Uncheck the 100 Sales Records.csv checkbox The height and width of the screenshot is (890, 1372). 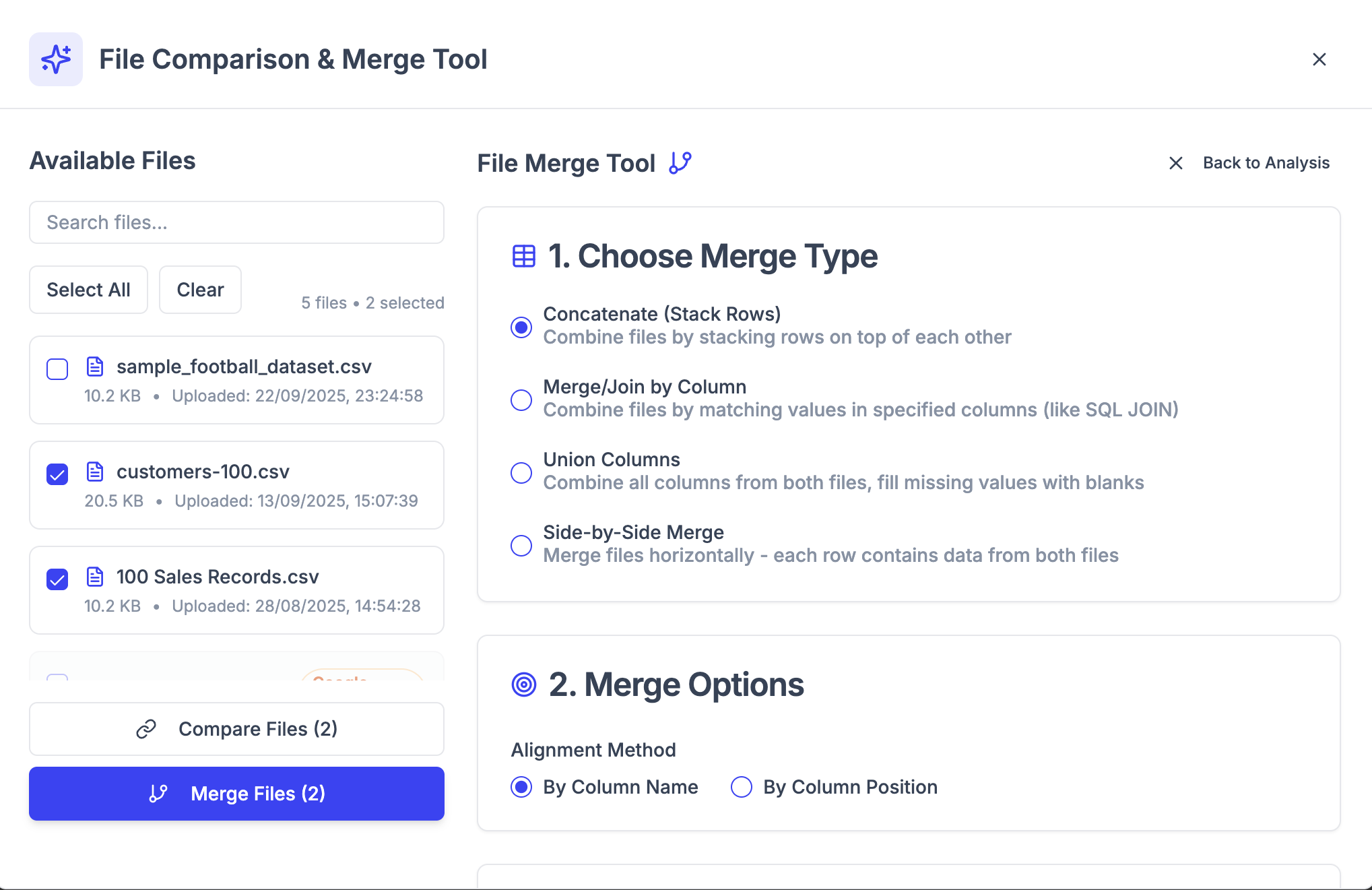click(x=57, y=579)
